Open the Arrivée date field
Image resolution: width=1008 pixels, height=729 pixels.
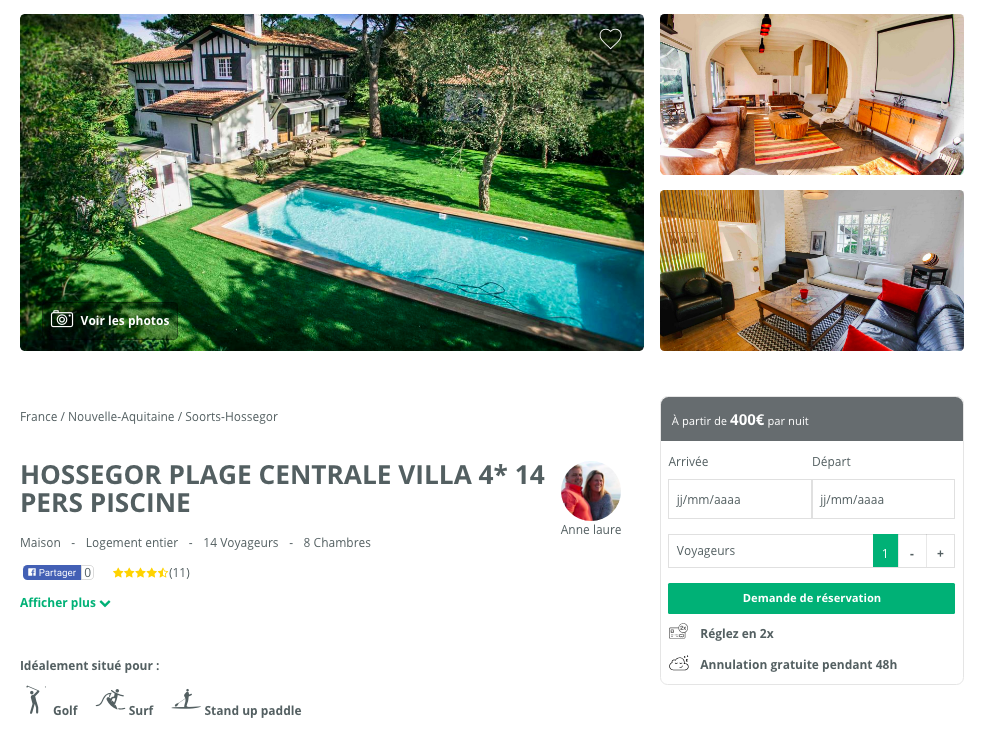pos(739,499)
